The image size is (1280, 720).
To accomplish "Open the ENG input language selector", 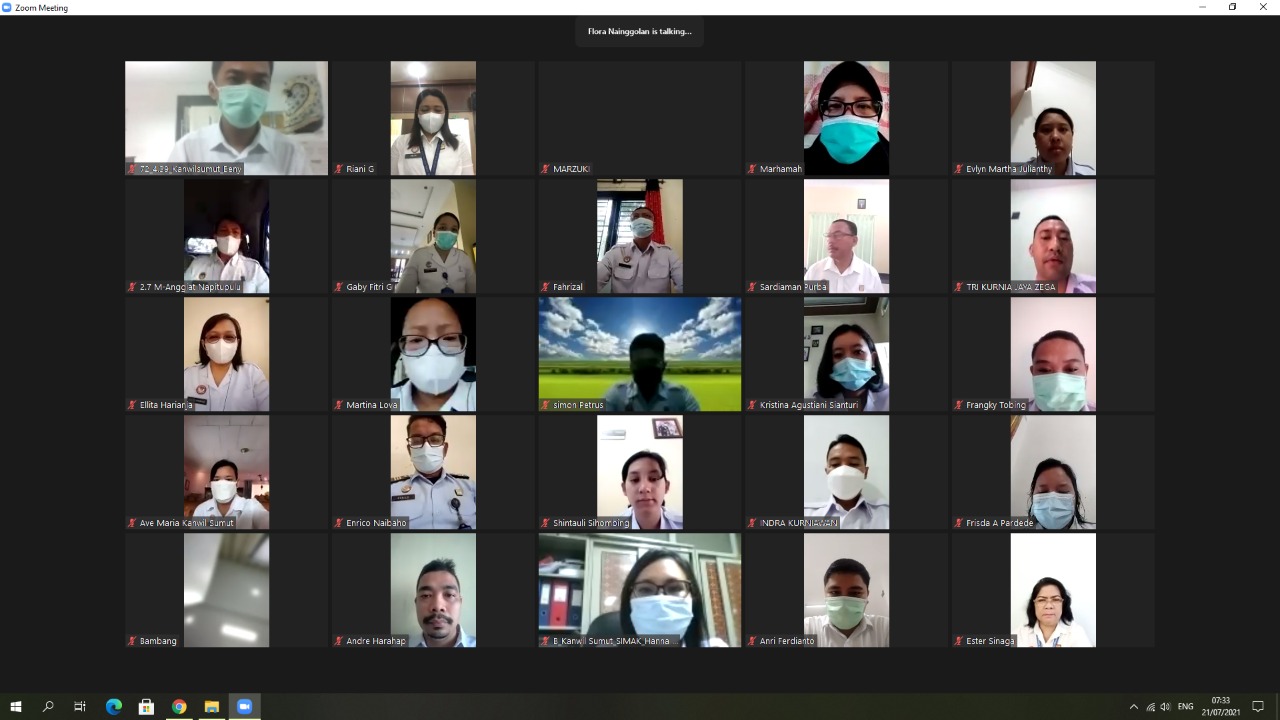I will click(x=1185, y=707).
